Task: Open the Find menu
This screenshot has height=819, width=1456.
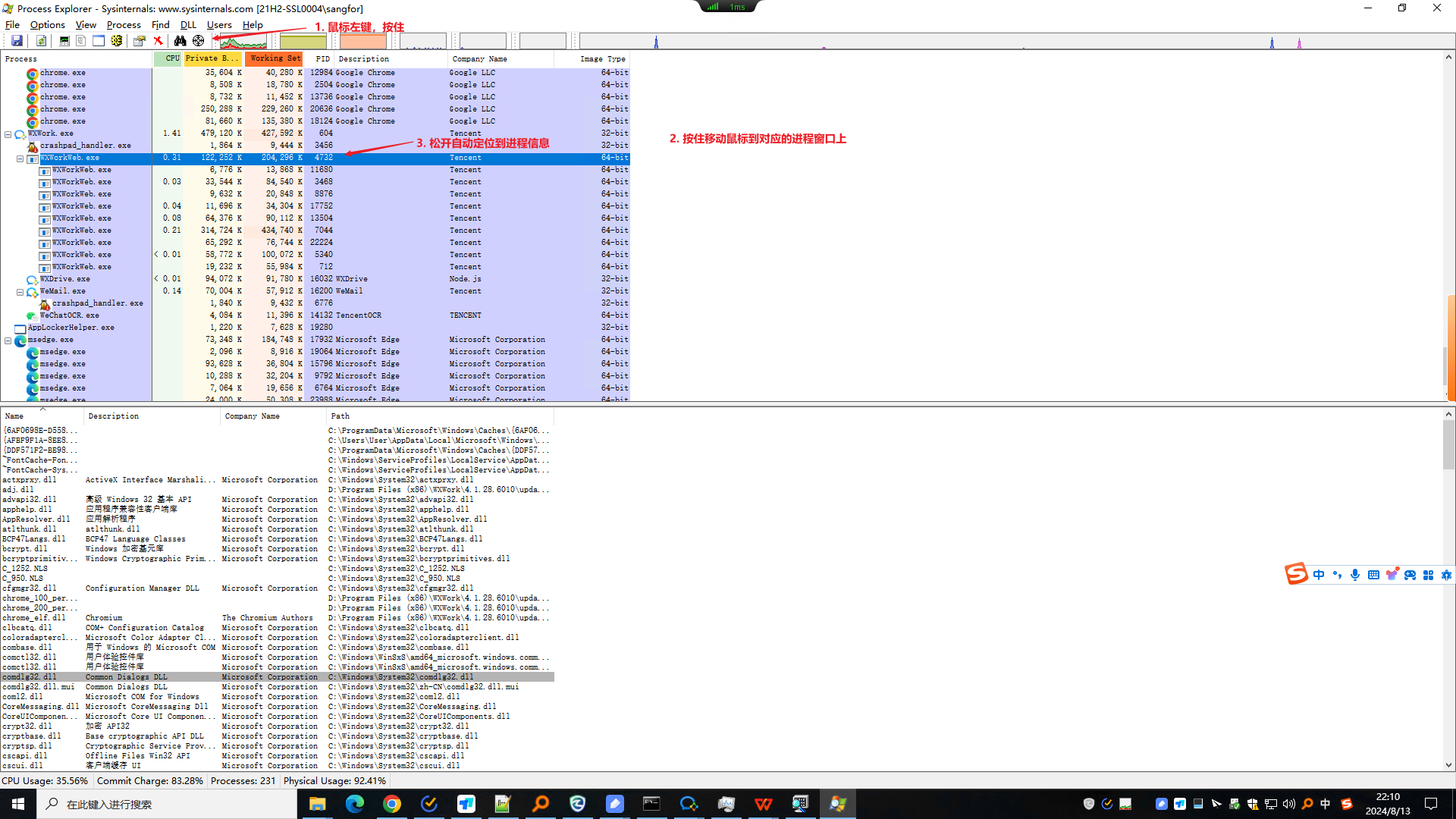Action: 160,25
